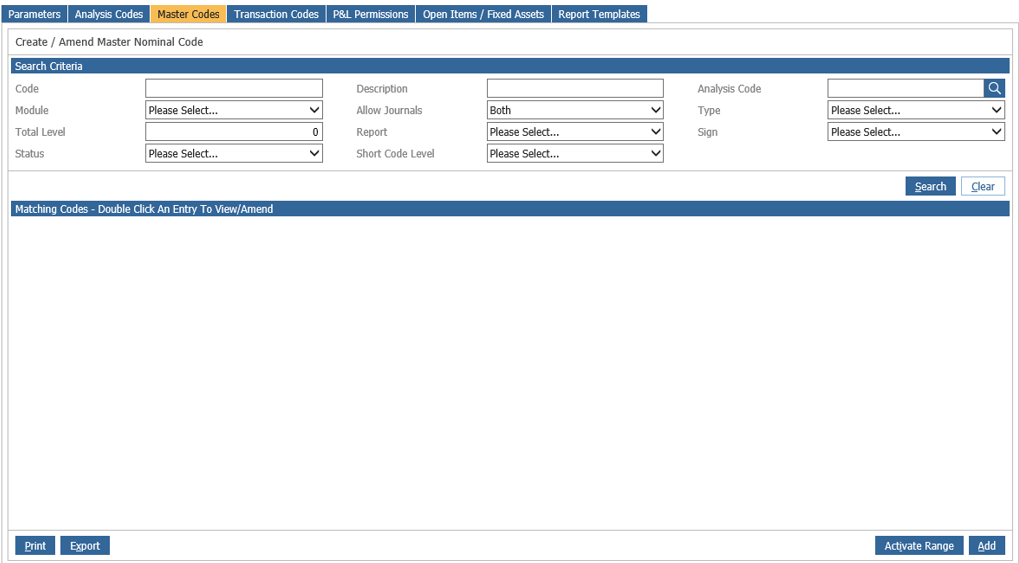
Task: Go to the Transaction Codes tab
Action: [x=276, y=14]
